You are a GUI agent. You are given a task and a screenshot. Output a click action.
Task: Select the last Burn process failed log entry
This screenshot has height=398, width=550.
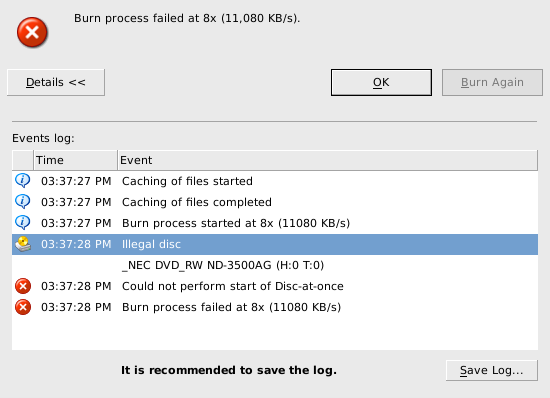click(275, 308)
